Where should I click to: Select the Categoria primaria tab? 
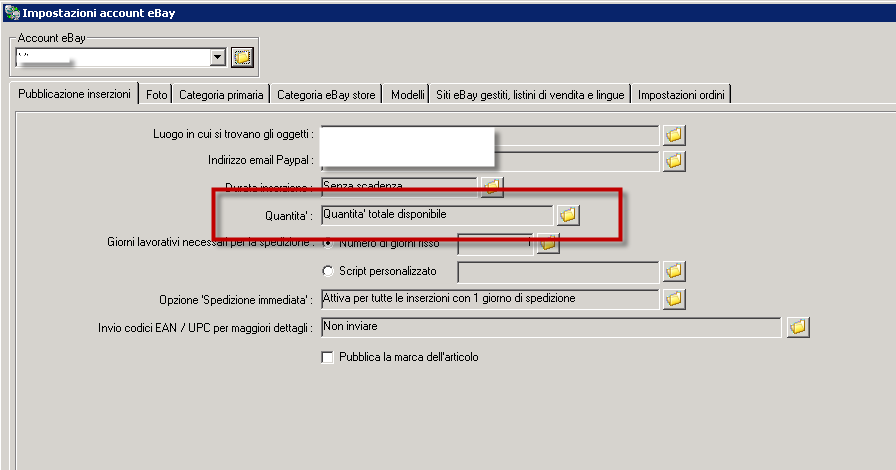pos(221,95)
